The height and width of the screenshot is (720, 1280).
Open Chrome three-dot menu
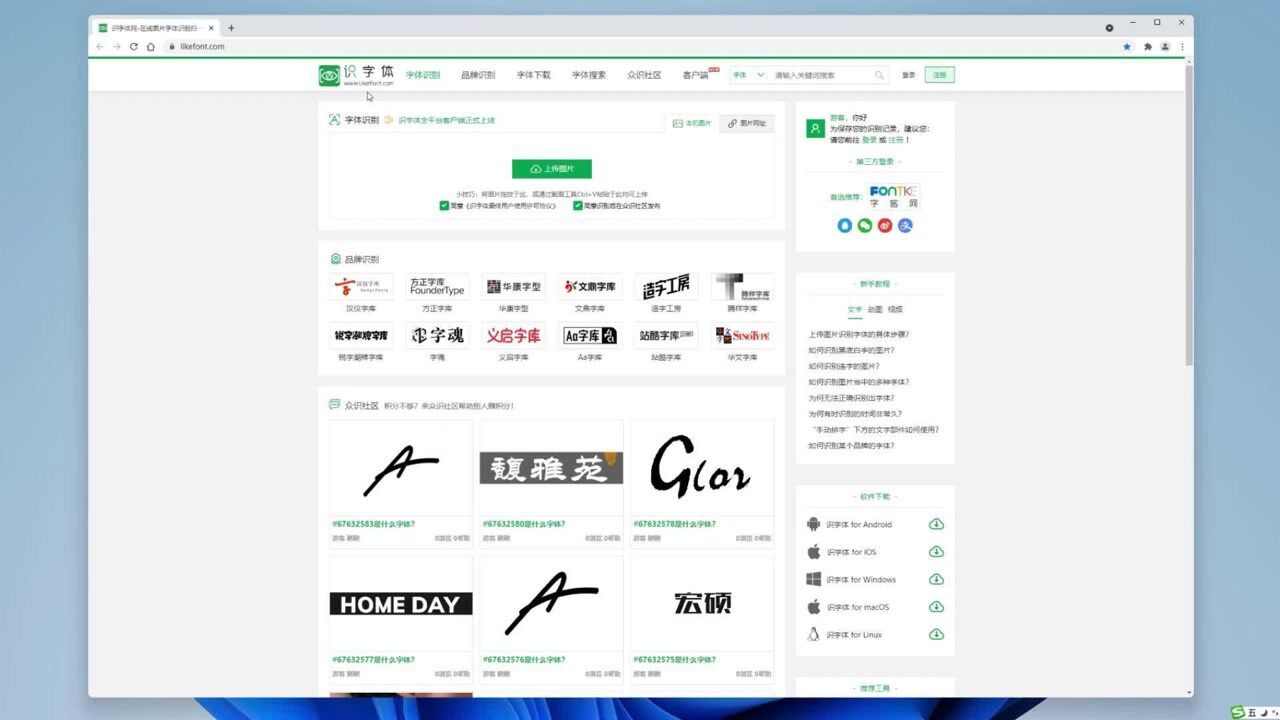point(1182,46)
